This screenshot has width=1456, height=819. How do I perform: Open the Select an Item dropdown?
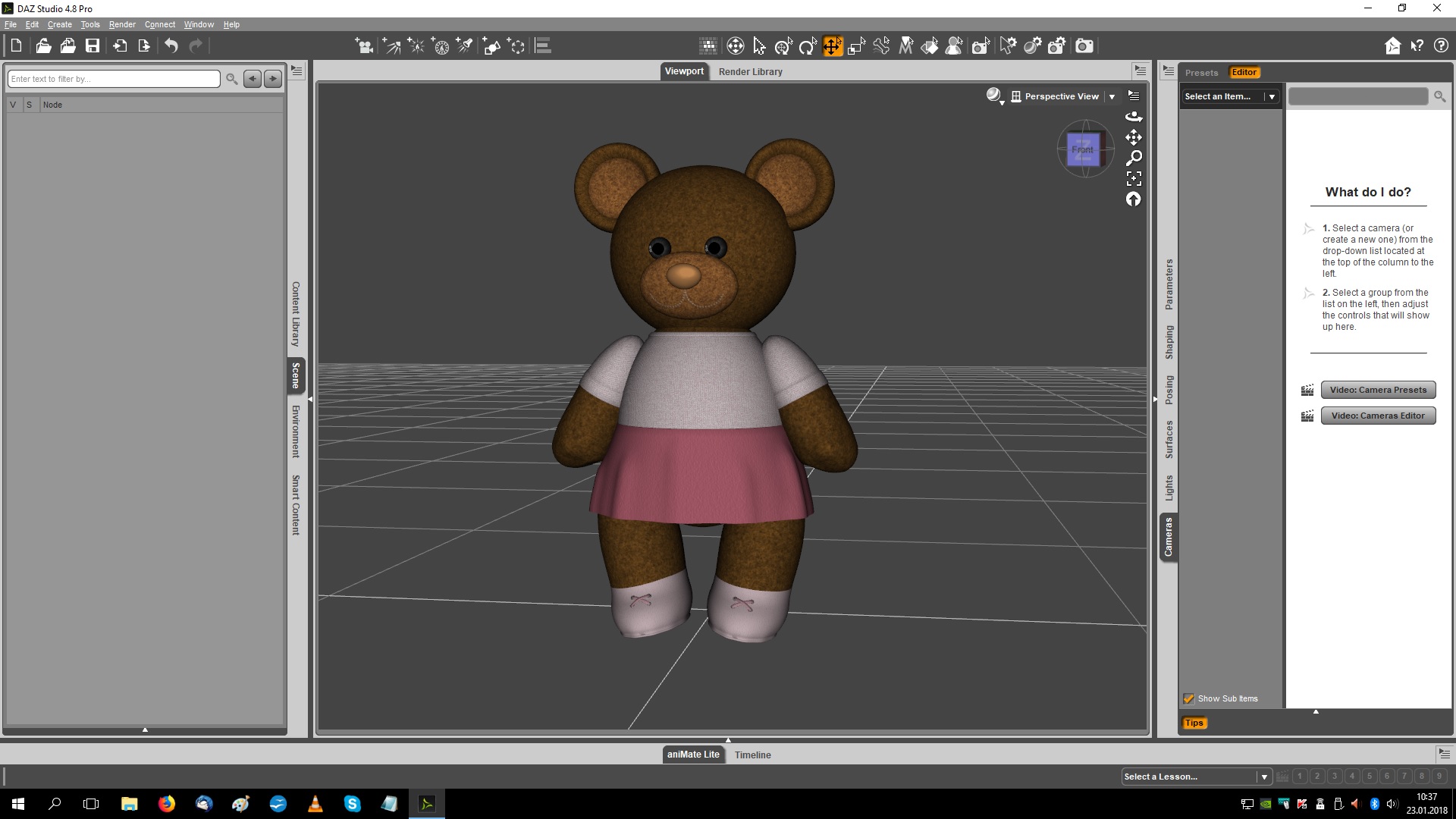(1272, 96)
